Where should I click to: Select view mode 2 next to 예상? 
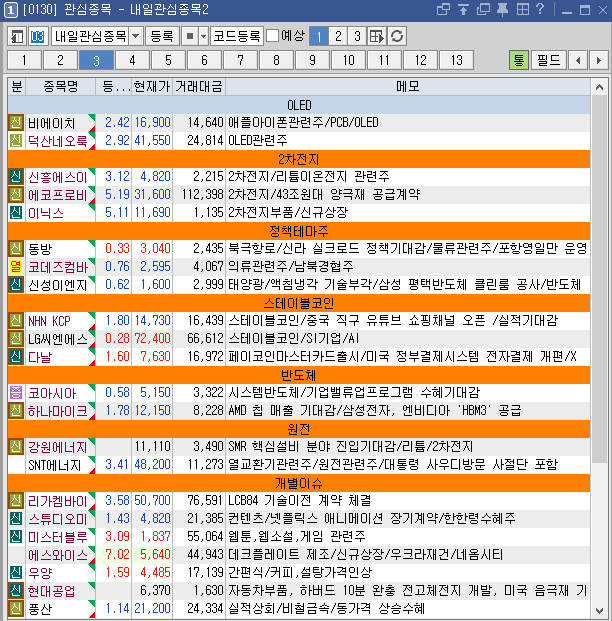(338, 36)
